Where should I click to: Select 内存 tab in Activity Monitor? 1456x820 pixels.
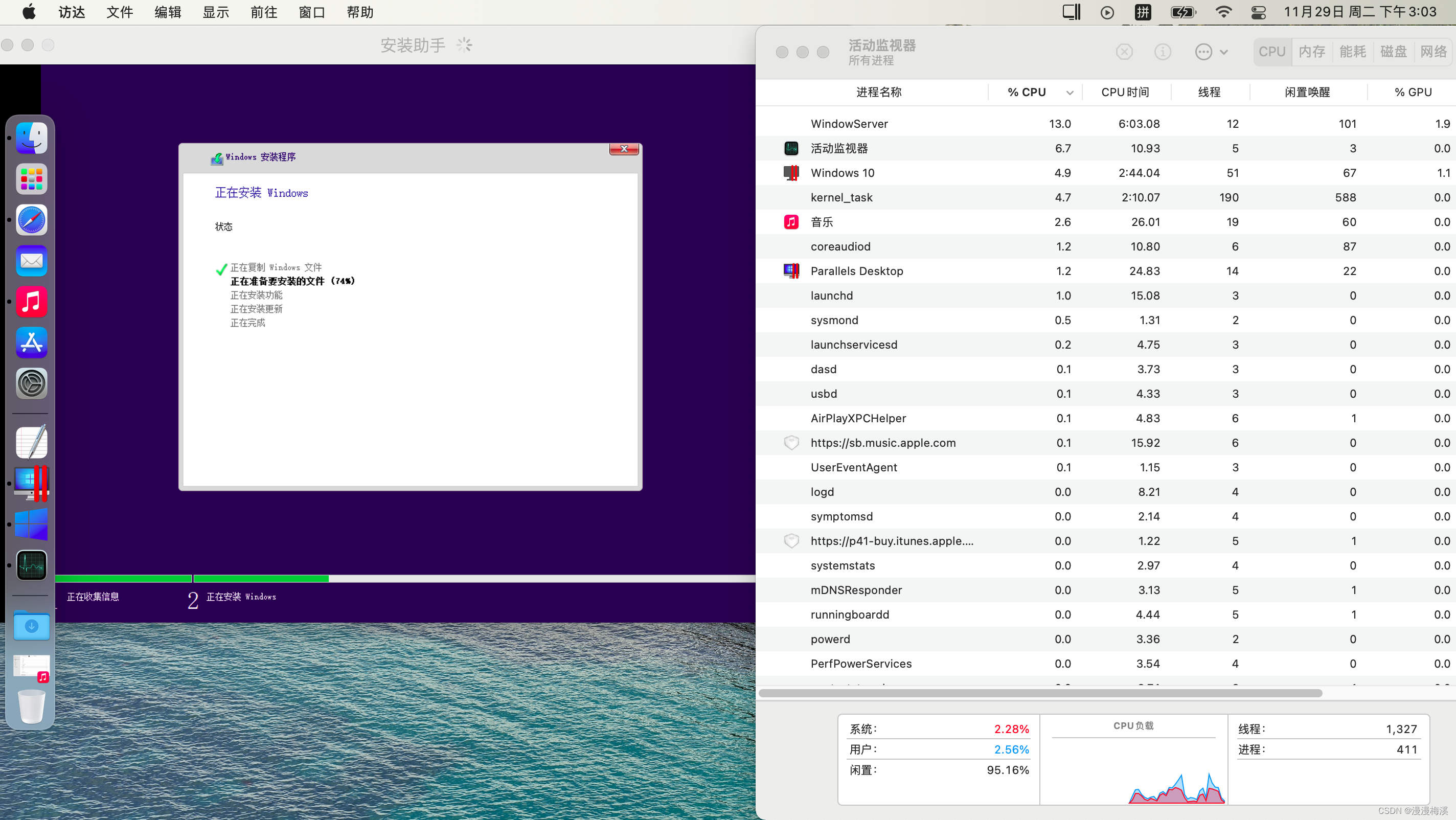pos(1312,50)
